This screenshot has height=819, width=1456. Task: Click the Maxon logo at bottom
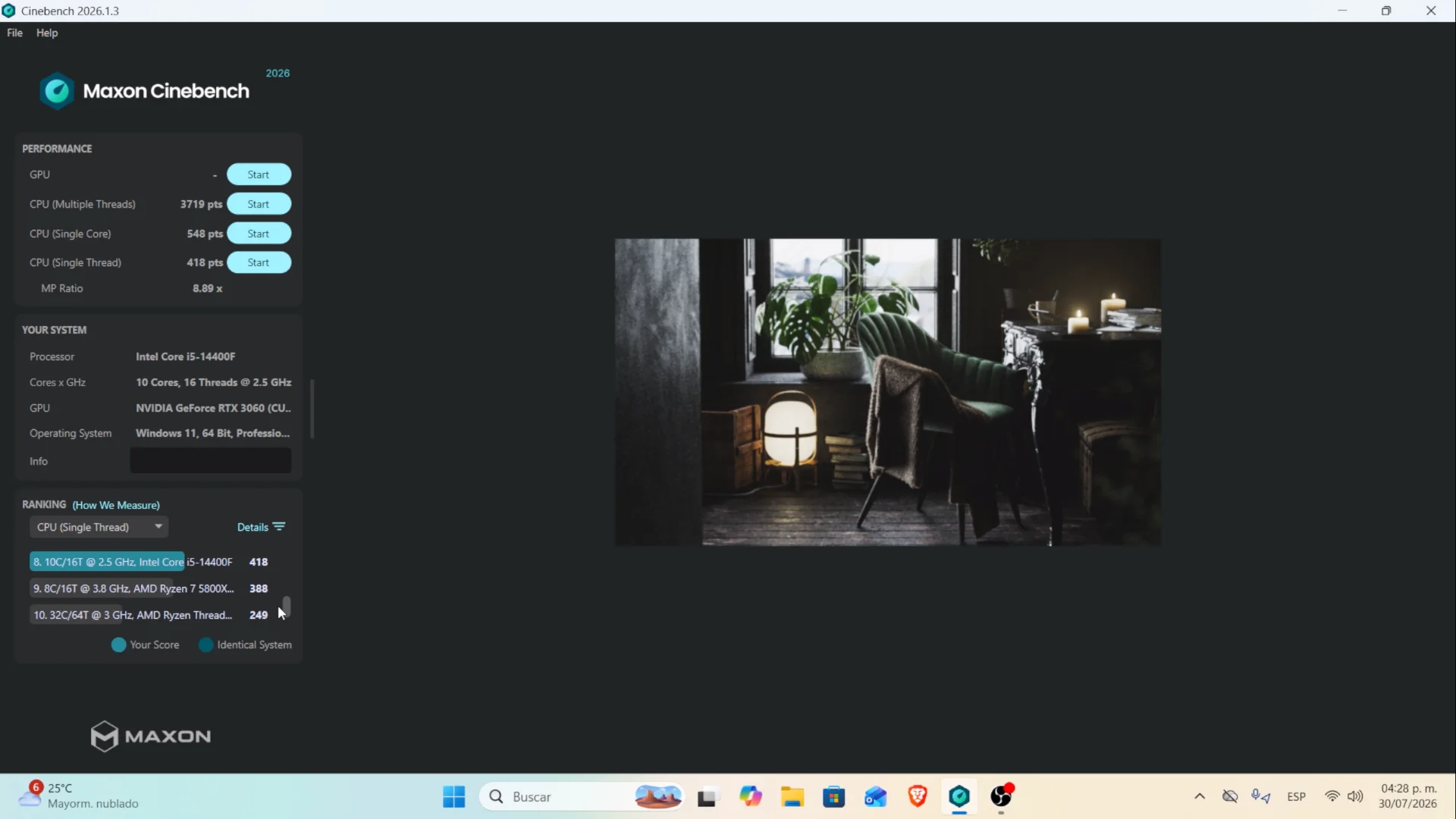pyautogui.click(x=151, y=736)
